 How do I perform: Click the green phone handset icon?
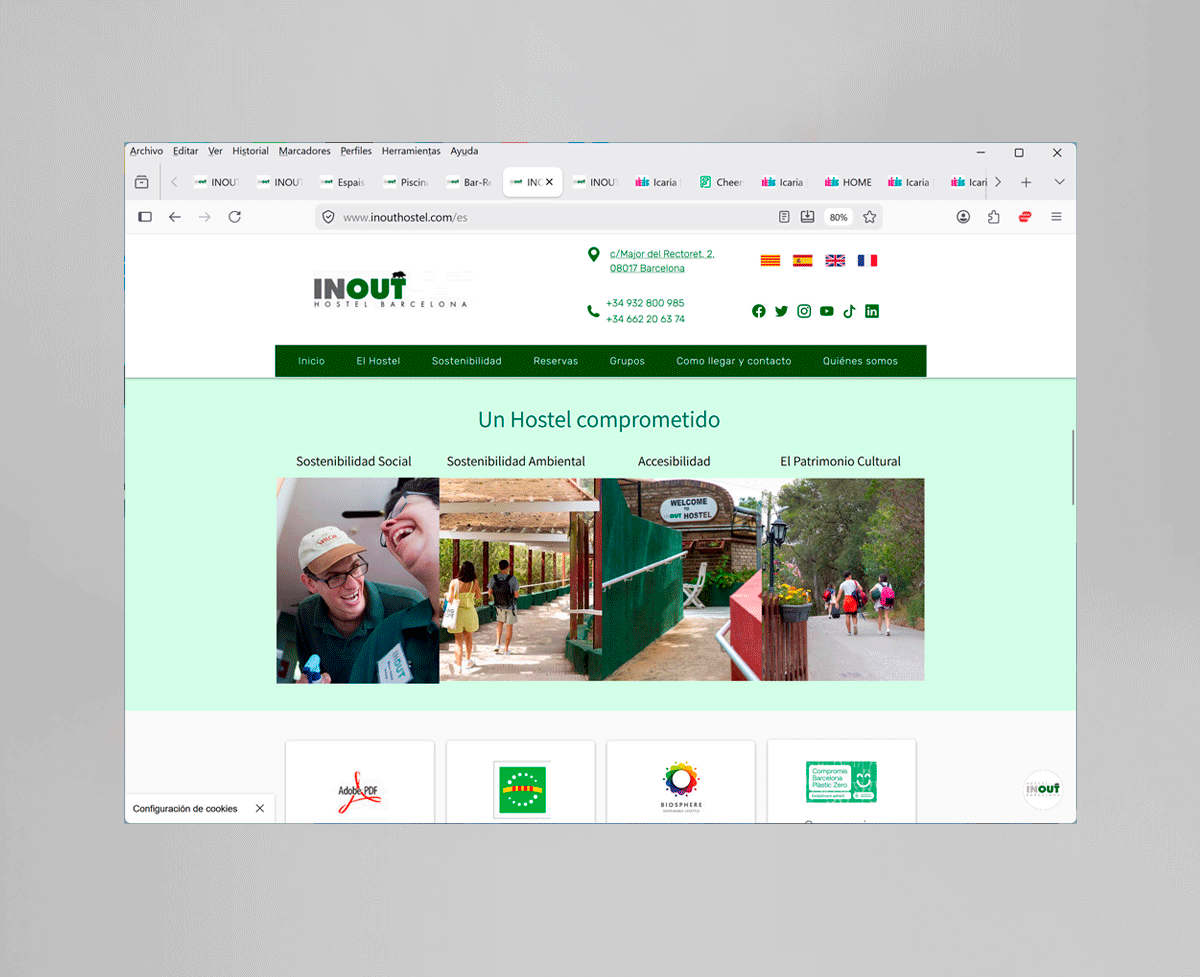coord(593,311)
